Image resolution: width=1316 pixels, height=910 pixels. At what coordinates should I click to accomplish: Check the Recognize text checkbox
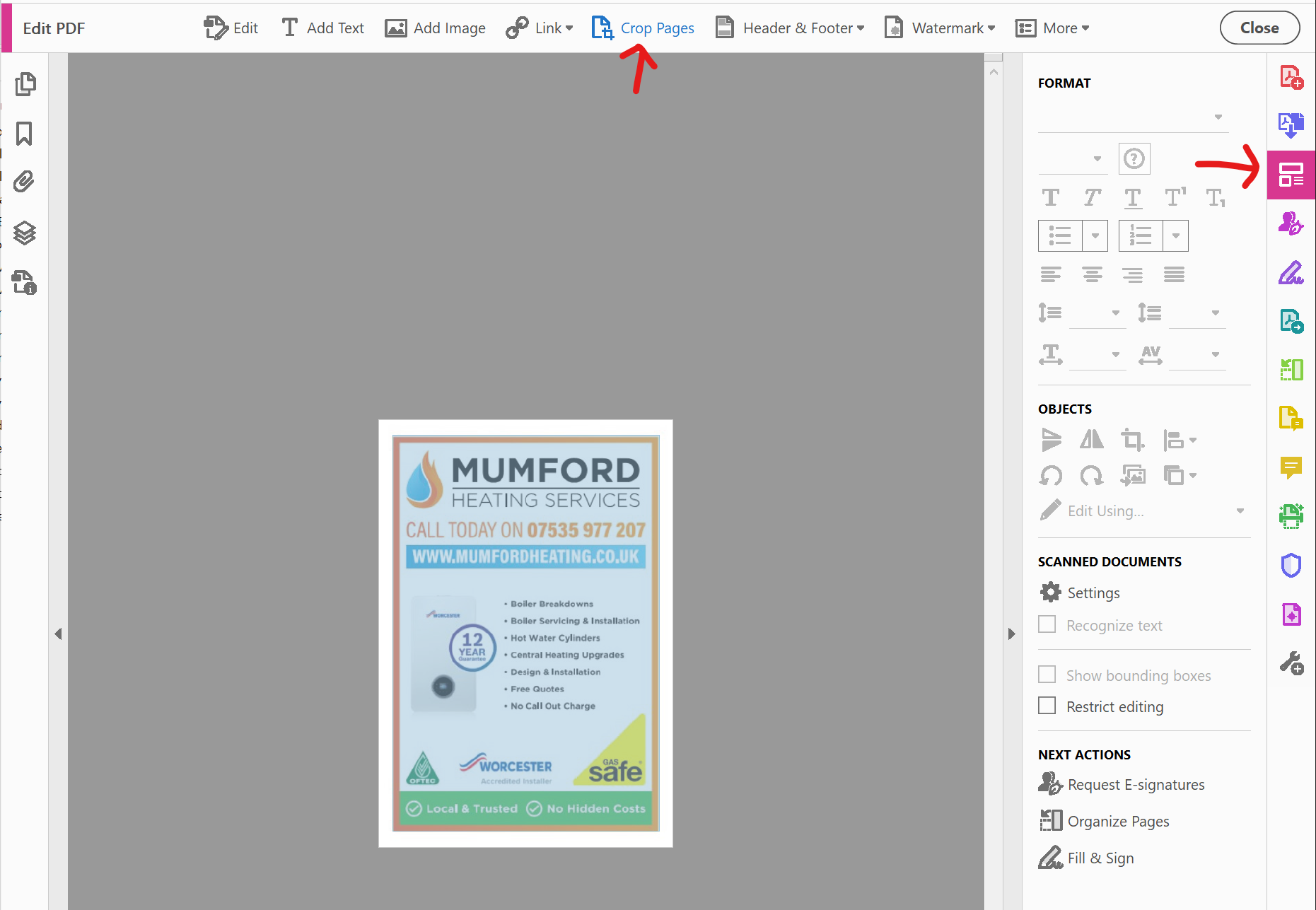point(1047,624)
